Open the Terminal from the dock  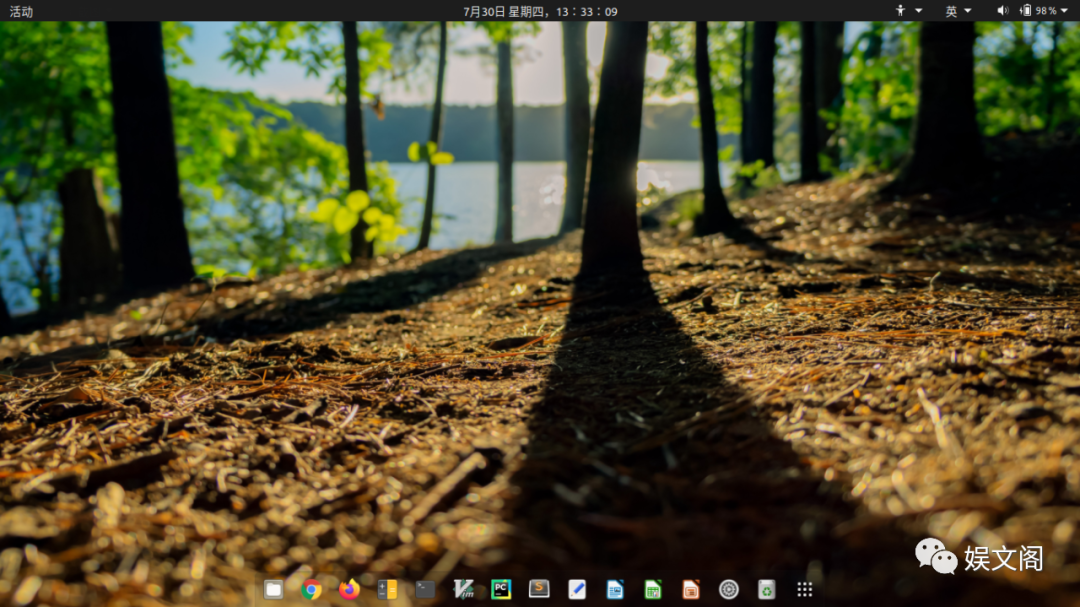(425, 589)
